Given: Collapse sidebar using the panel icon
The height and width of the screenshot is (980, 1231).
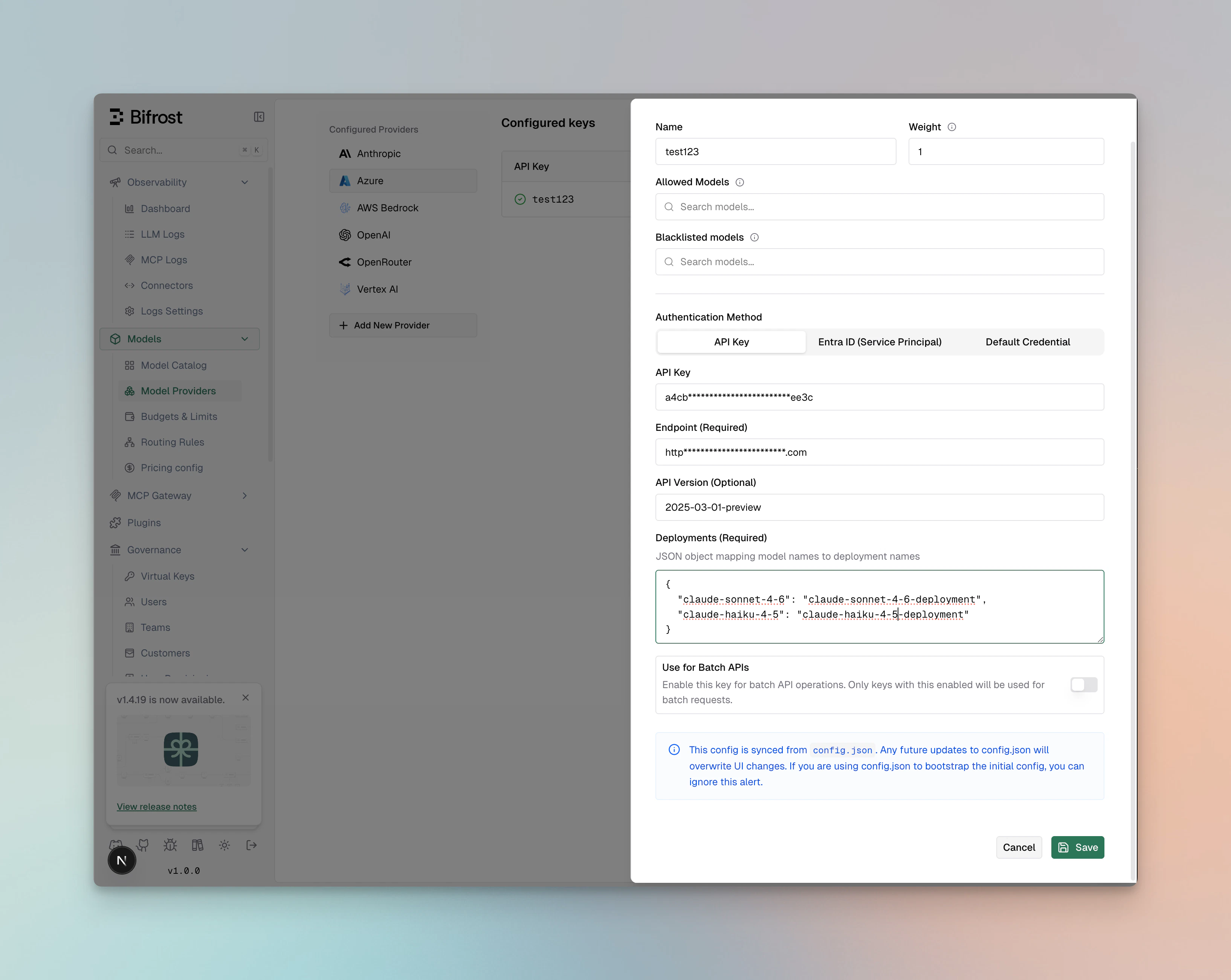Looking at the screenshot, I should pos(259,117).
